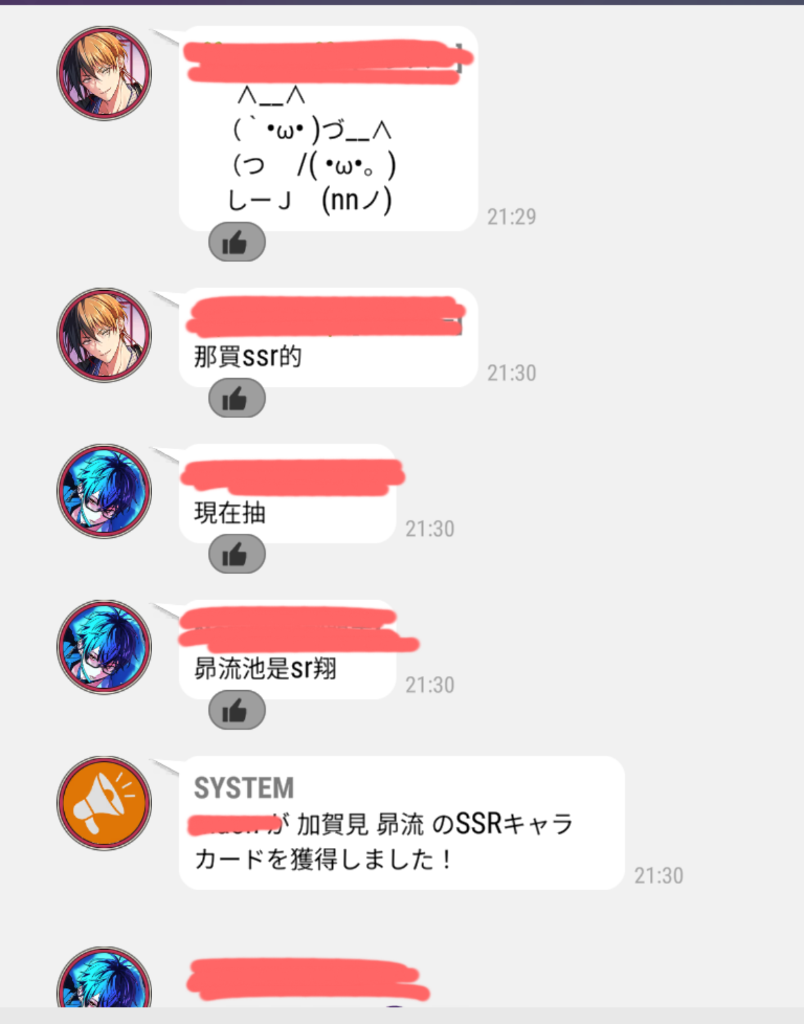Click redacted username above 現在抽
Viewport: 804px width, 1024px height.
click(x=292, y=475)
